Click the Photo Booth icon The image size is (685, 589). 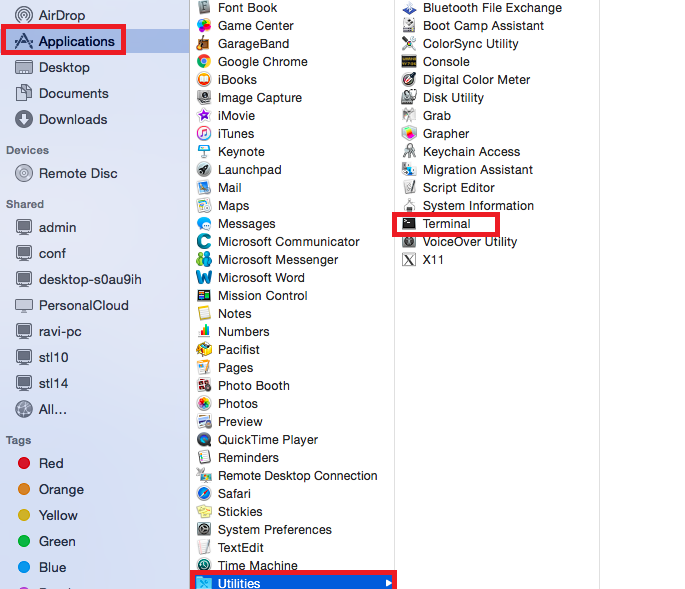(204, 385)
